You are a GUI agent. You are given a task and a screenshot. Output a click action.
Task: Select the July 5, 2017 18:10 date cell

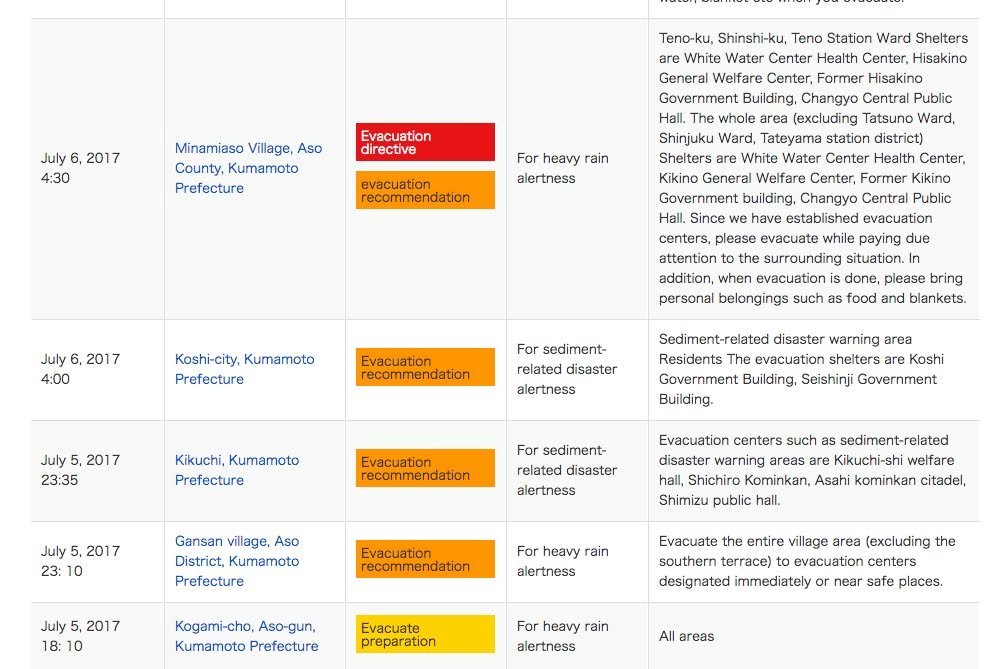80,636
